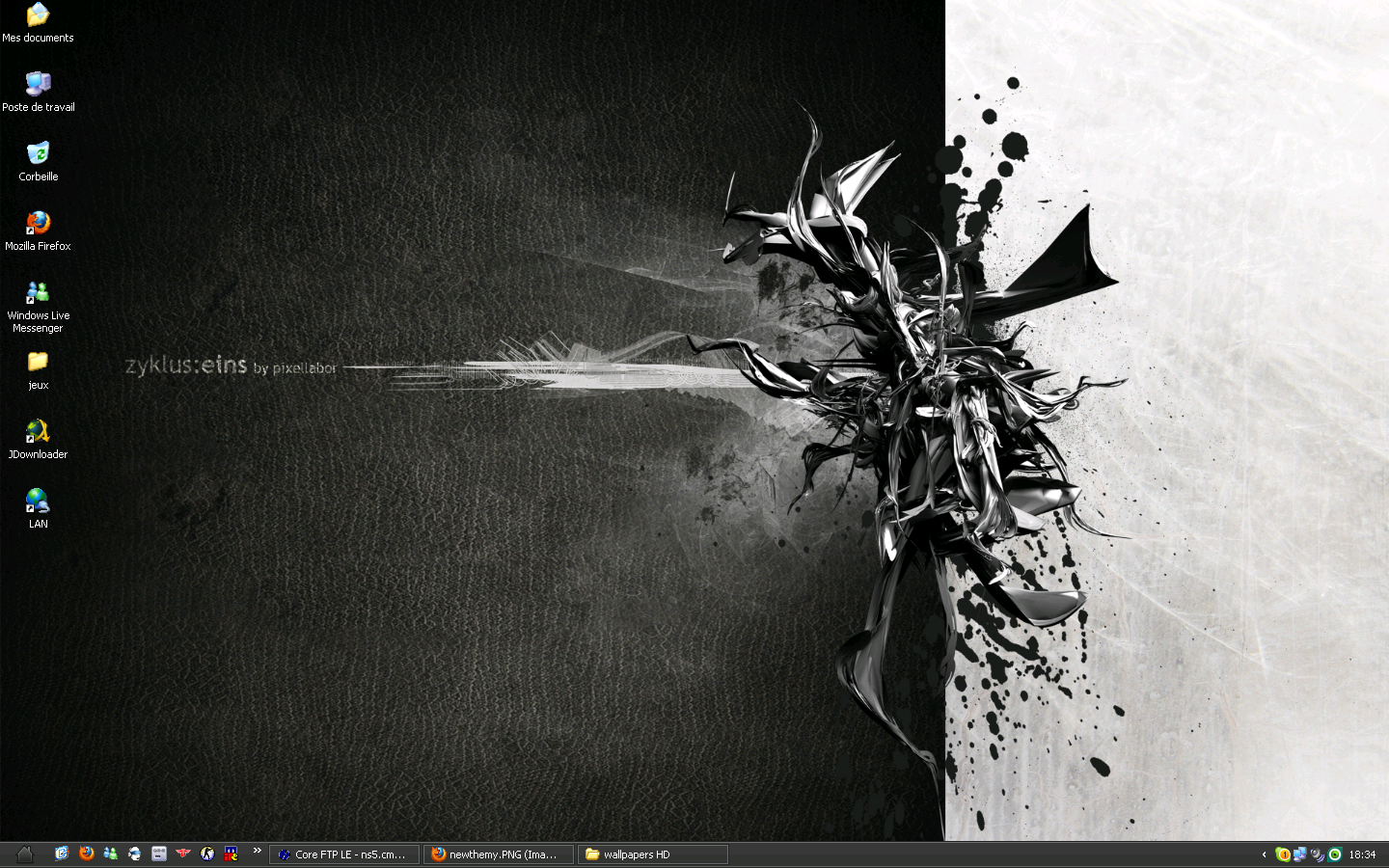Image resolution: width=1389 pixels, height=868 pixels.
Task: Select the JDownloader desktop shortcut
Action: 38,440
